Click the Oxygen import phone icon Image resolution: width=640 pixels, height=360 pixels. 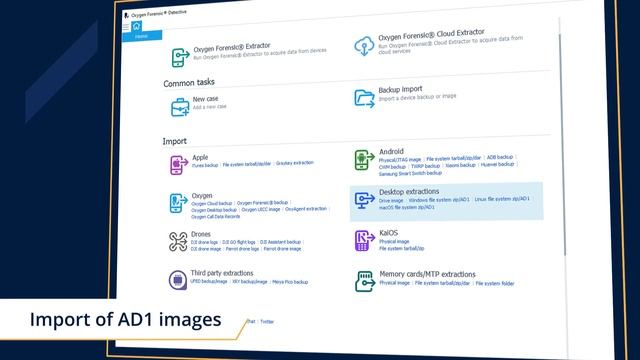point(178,203)
